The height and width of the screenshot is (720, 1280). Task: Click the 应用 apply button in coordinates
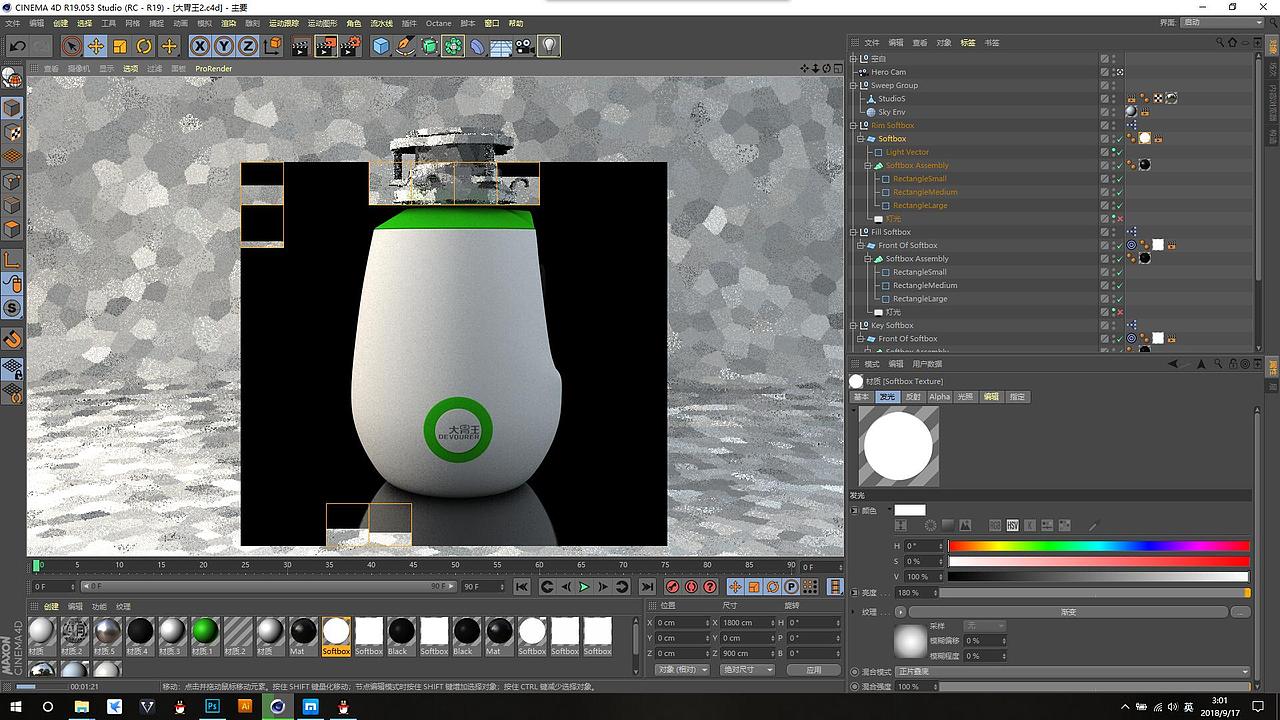click(x=814, y=669)
